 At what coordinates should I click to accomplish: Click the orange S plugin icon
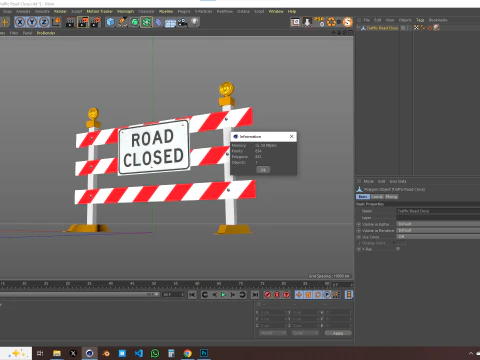(x=348, y=22)
